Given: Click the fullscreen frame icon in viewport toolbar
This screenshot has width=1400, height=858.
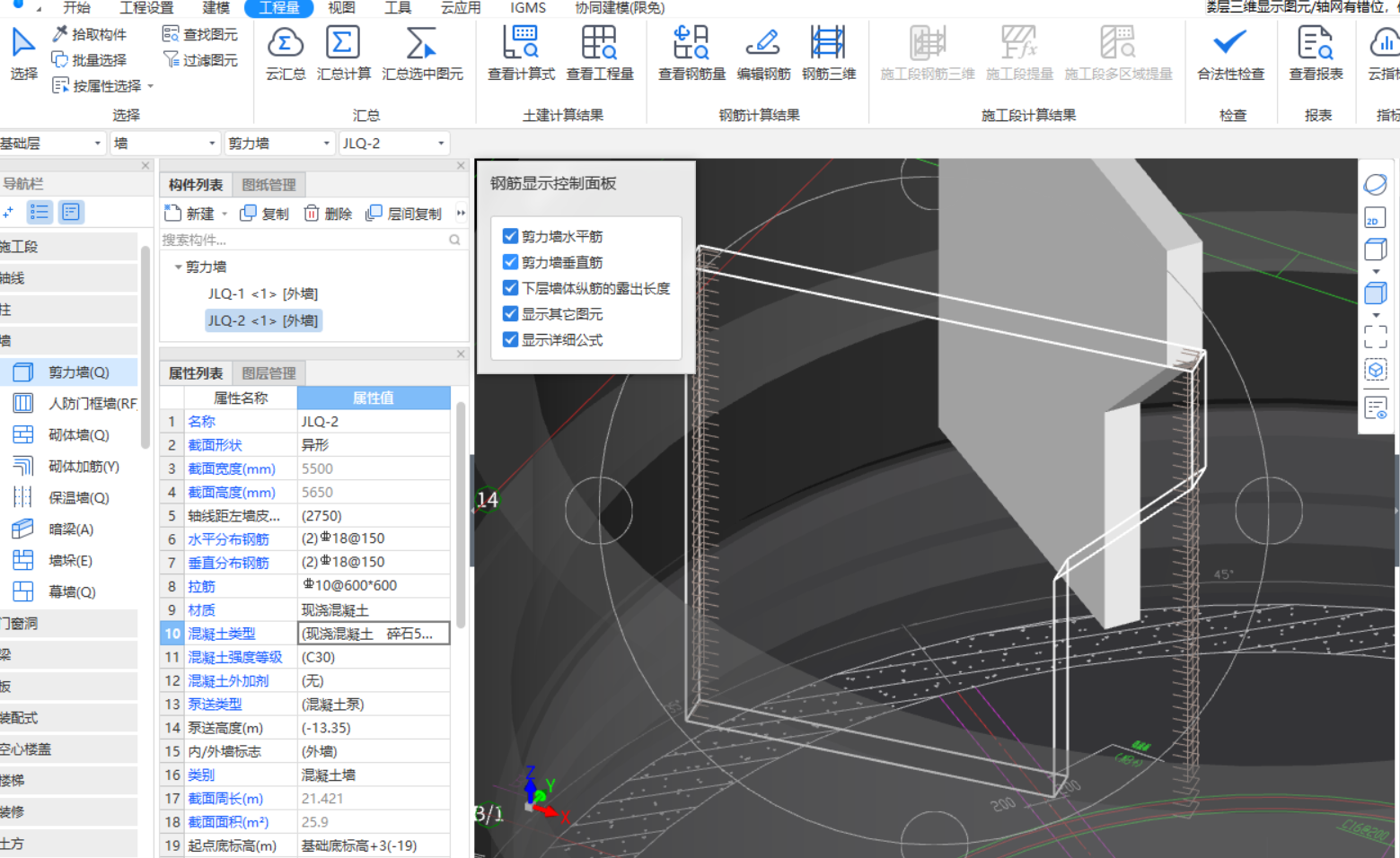Looking at the screenshot, I should click(1375, 337).
